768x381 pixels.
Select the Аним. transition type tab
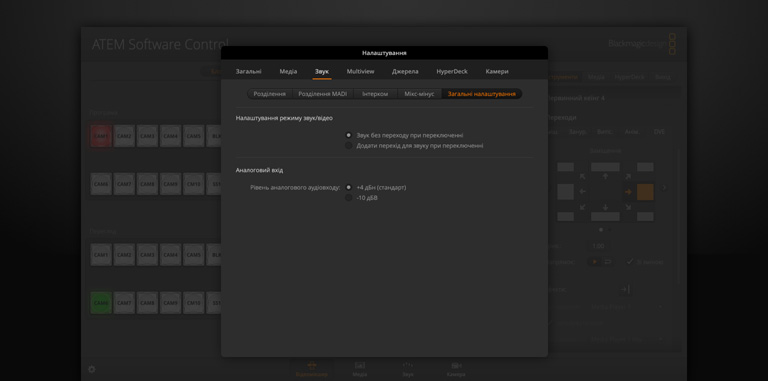click(x=631, y=132)
